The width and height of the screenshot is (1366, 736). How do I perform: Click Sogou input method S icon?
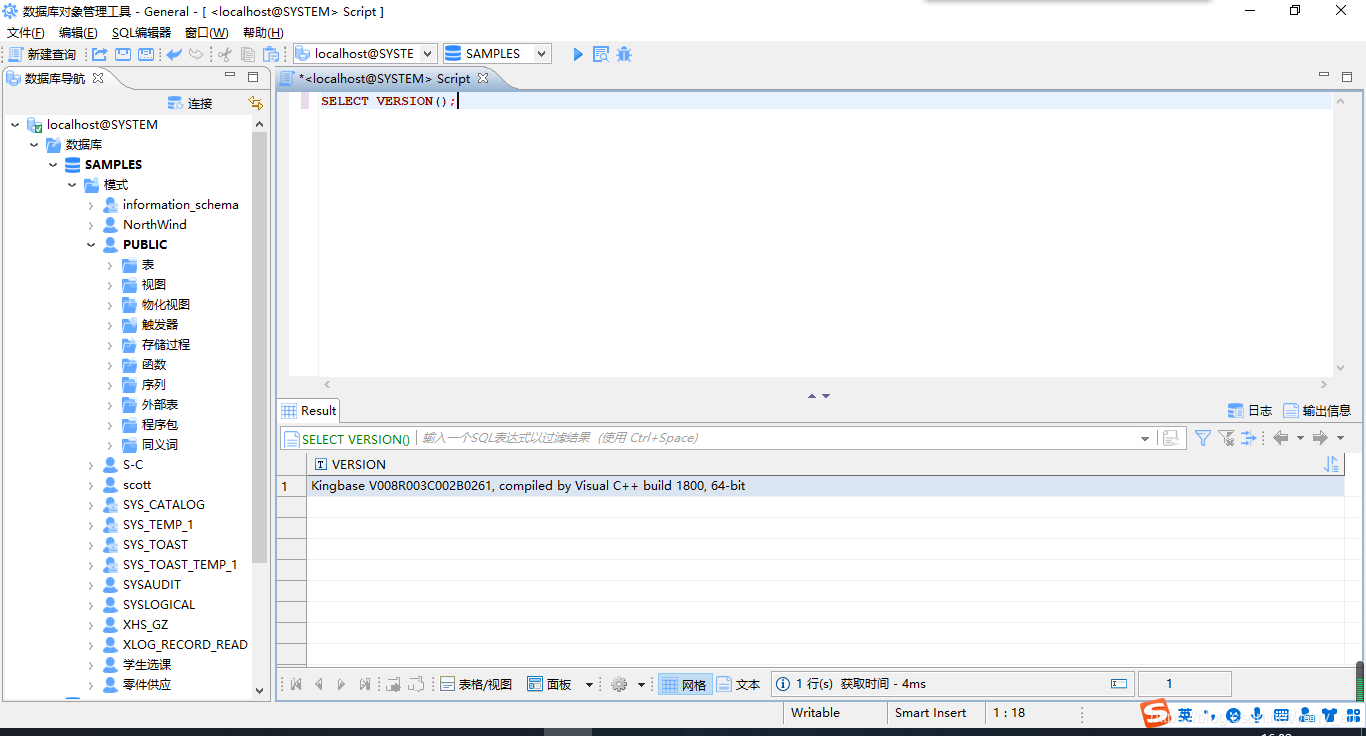click(1157, 714)
